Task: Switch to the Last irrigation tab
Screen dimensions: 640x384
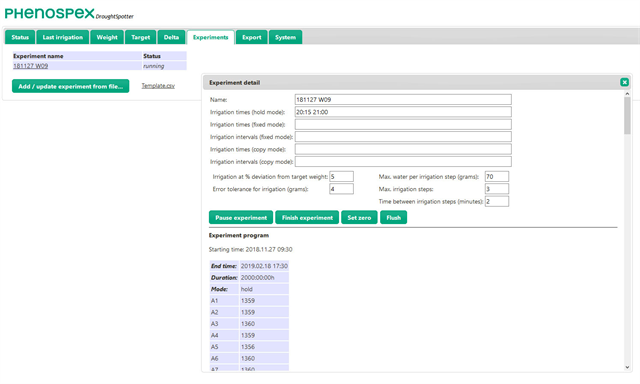Action: 62,37
